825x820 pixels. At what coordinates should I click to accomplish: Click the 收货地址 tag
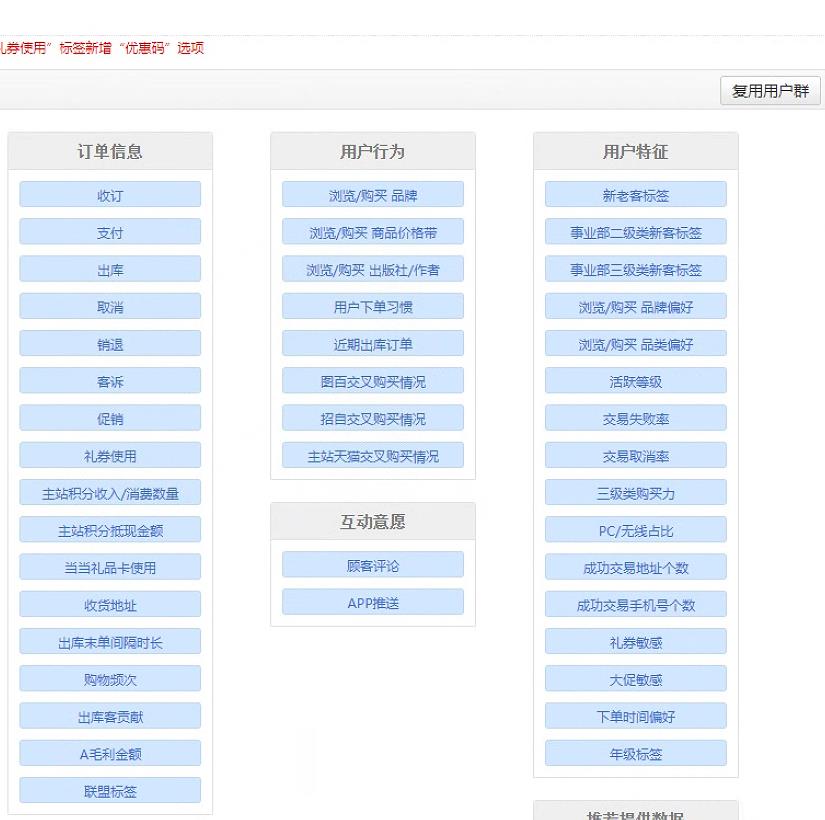pyautogui.click(x=109, y=604)
